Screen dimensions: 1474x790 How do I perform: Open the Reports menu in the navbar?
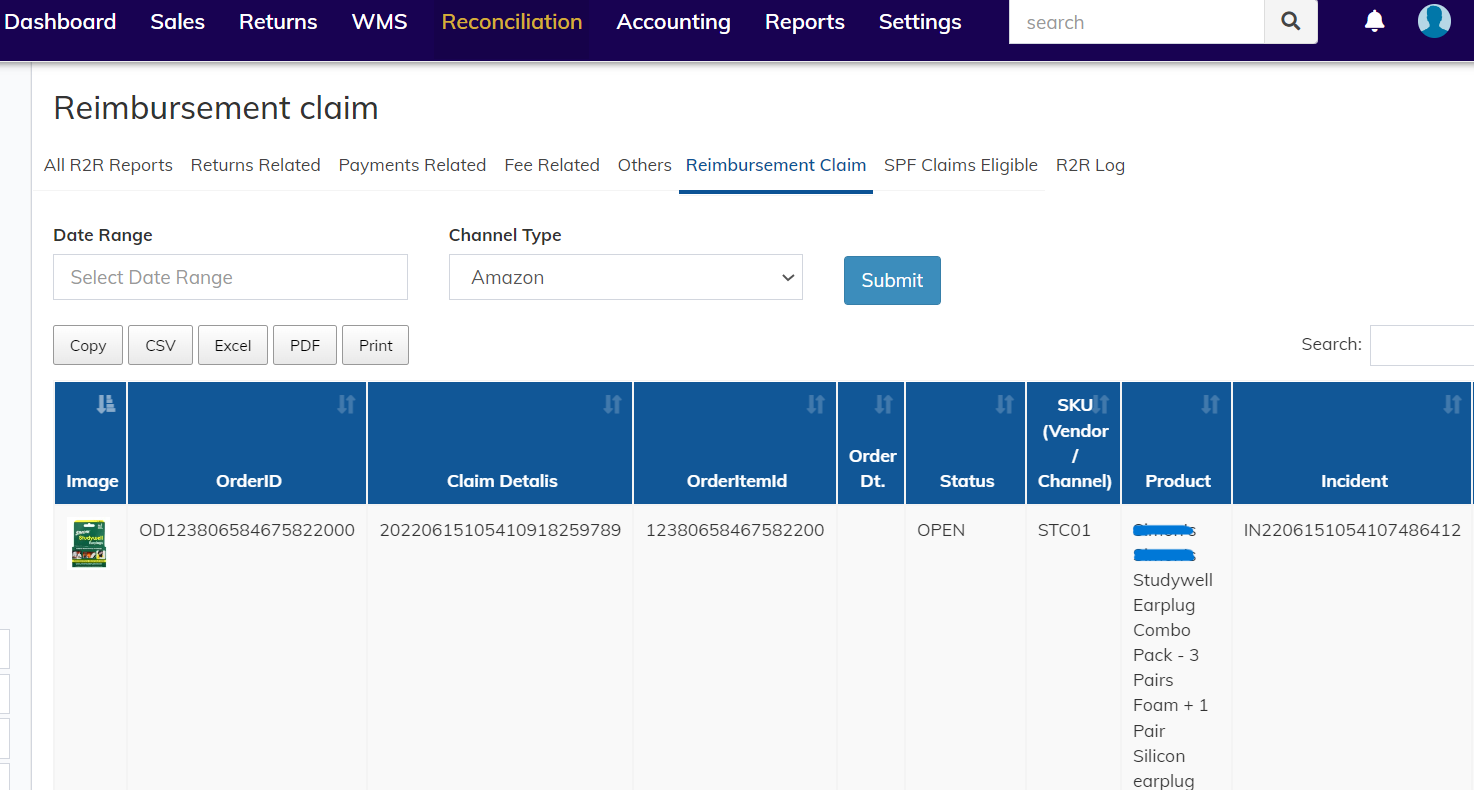tap(804, 21)
